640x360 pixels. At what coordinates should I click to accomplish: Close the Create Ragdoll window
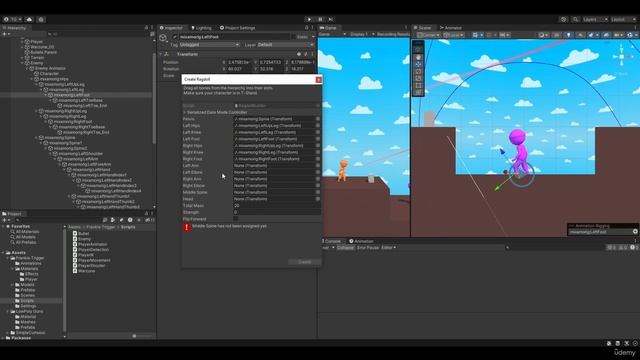(x=318, y=80)
